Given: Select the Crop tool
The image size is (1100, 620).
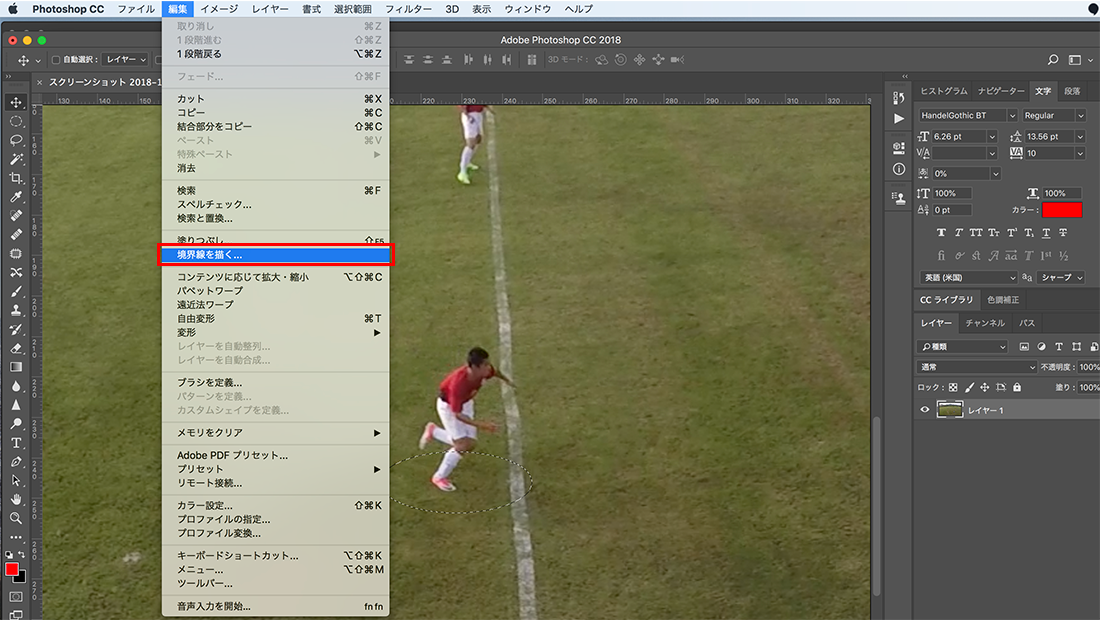Looking at the screenshot, I should pos(16,177).
